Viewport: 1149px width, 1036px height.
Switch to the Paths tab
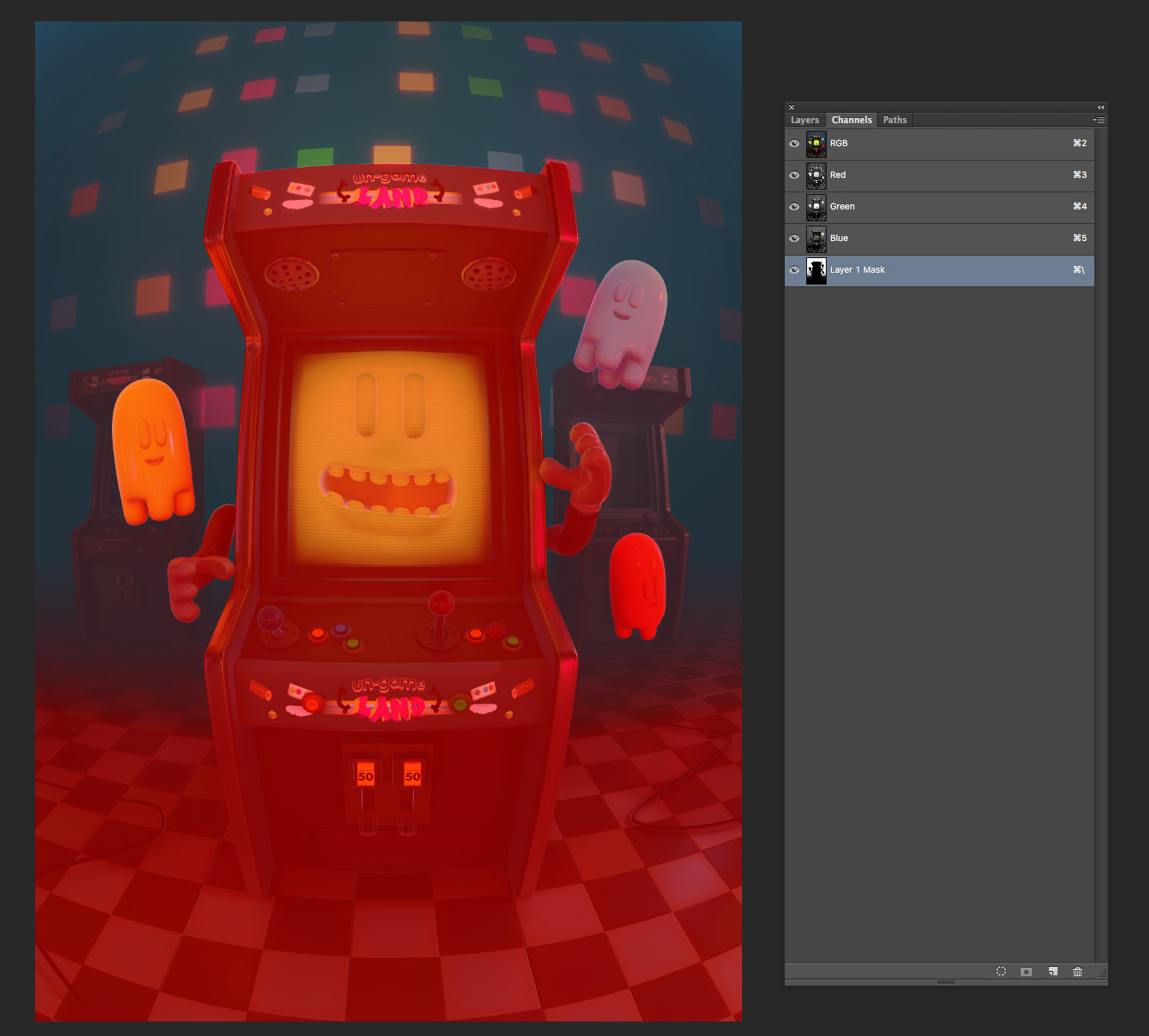click(895, 121)
